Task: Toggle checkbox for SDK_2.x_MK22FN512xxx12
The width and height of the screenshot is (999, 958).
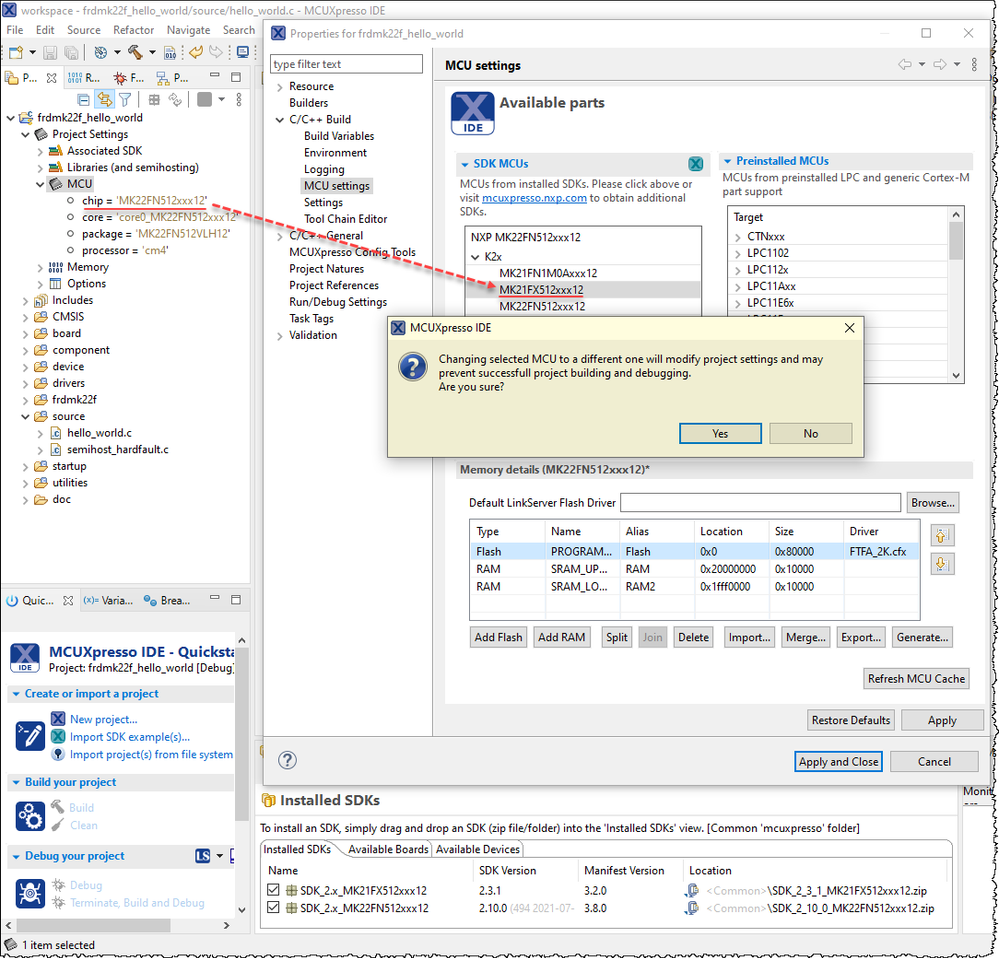Action: point(273,908)
